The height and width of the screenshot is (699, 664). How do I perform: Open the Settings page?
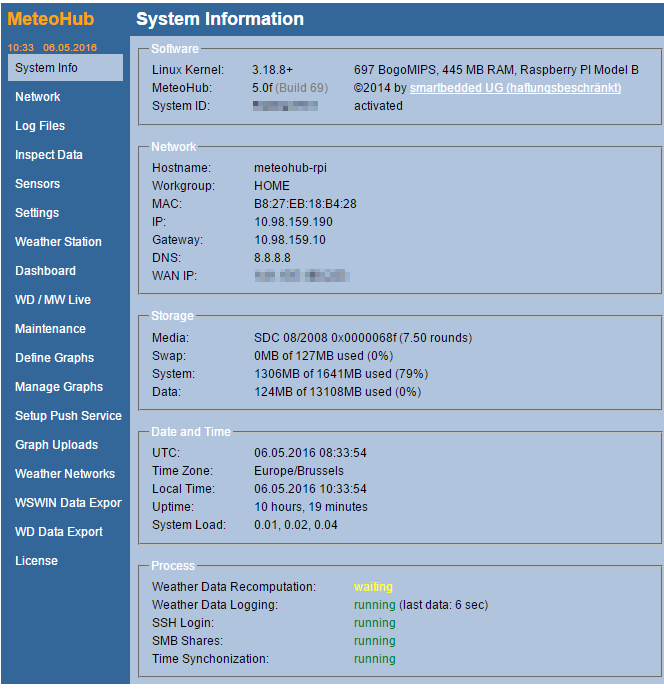pyautogui.click(x=37, y=213)
